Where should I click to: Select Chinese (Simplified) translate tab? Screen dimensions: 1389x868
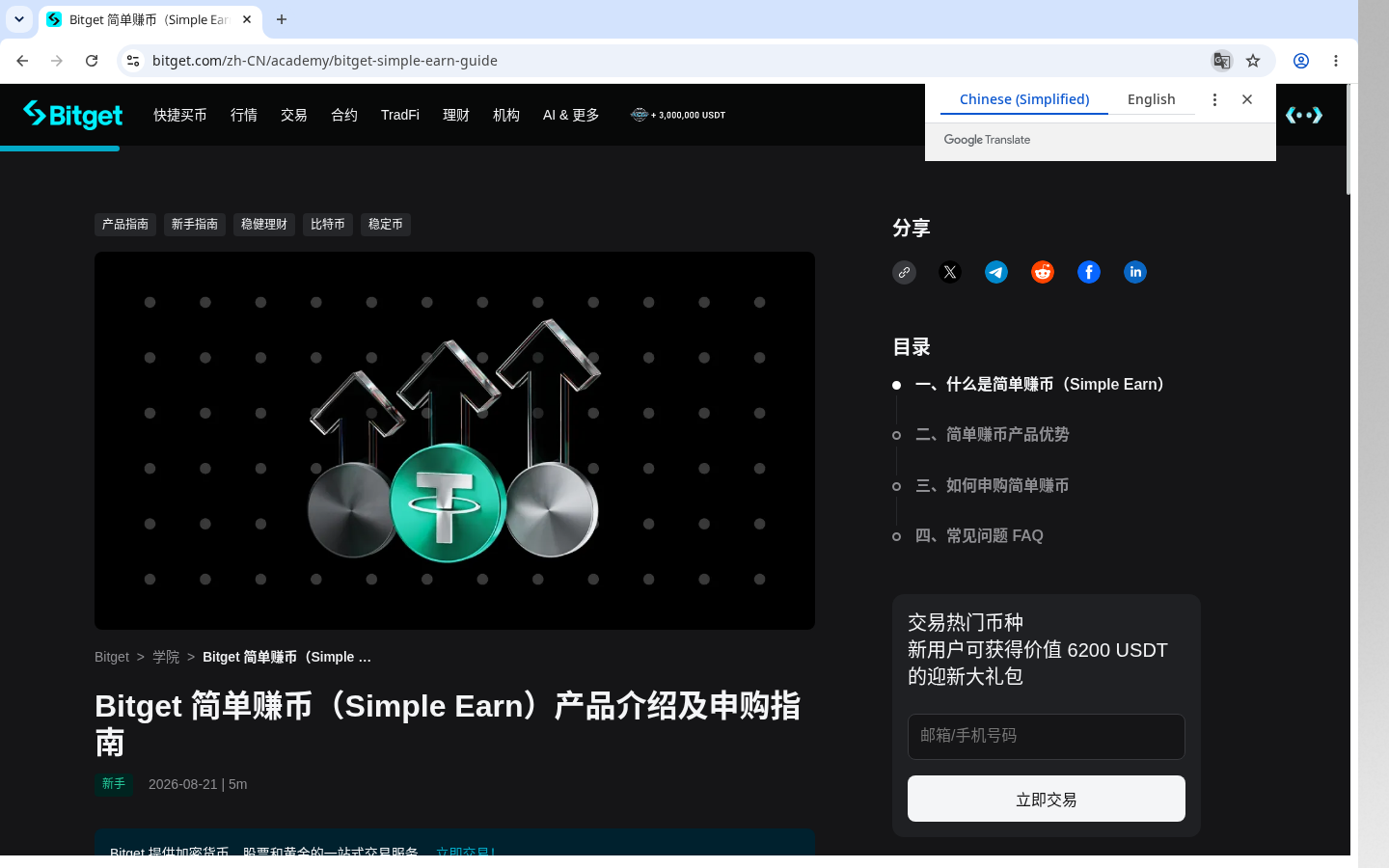pyautogui.click(x=1024, y=99)
